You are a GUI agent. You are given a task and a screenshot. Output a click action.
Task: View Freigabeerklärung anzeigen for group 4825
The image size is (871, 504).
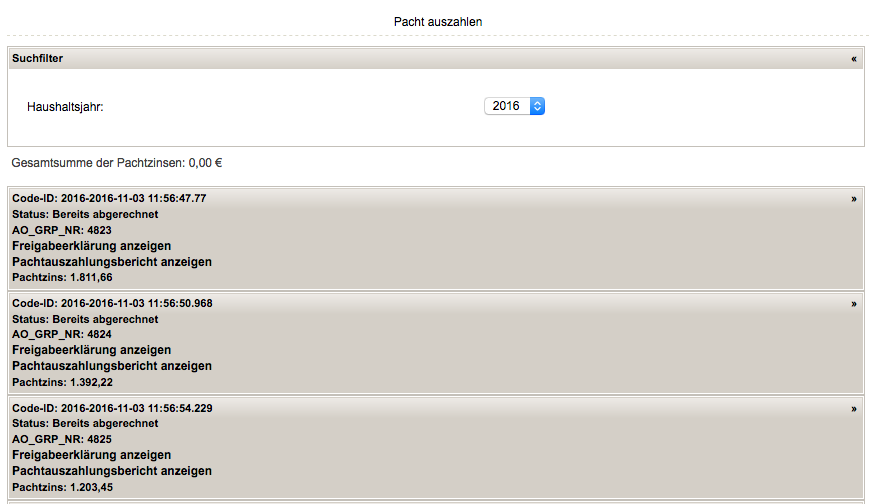click(x=91, y=455)
